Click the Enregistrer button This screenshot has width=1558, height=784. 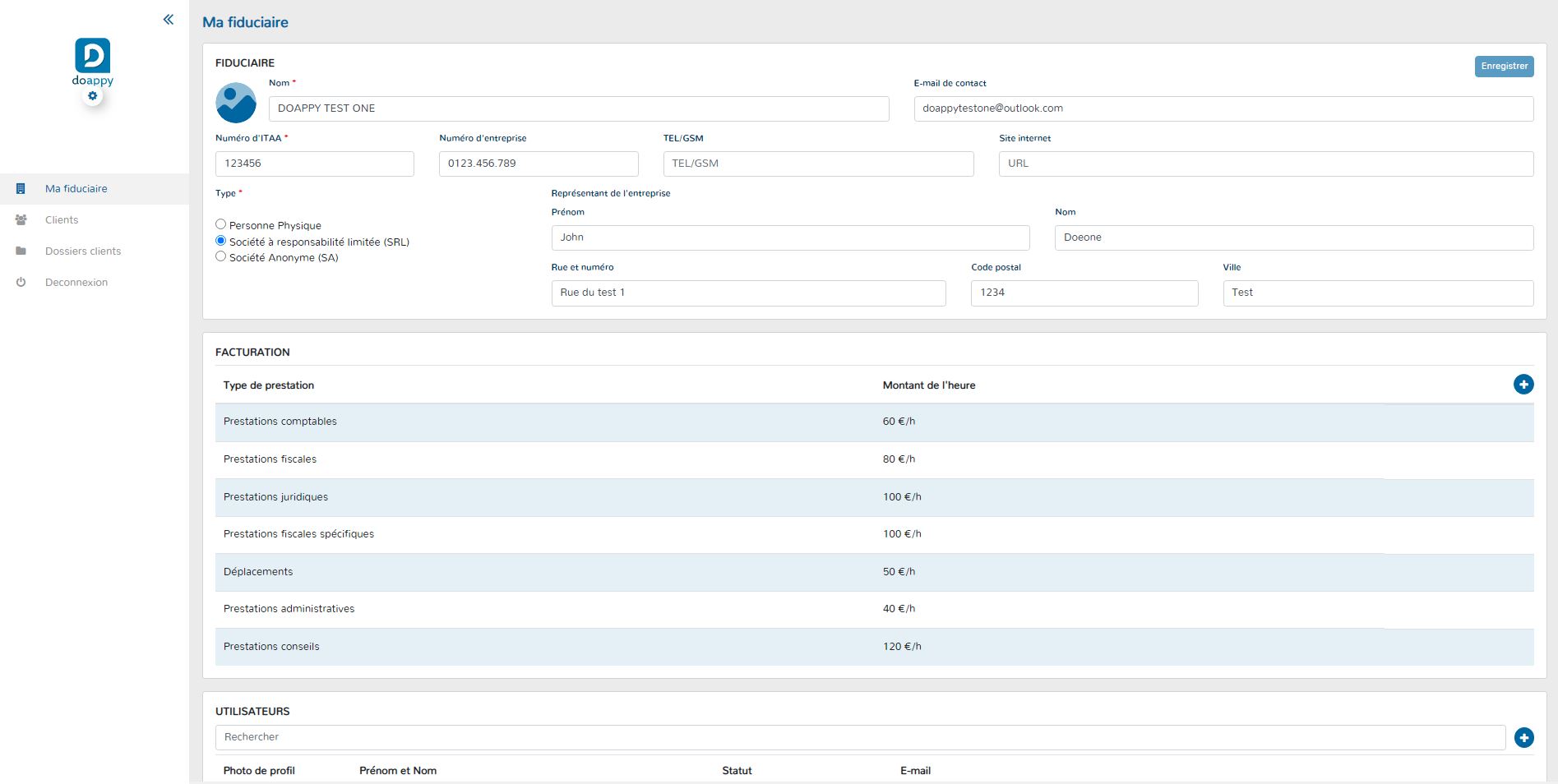coord(1504,67)
